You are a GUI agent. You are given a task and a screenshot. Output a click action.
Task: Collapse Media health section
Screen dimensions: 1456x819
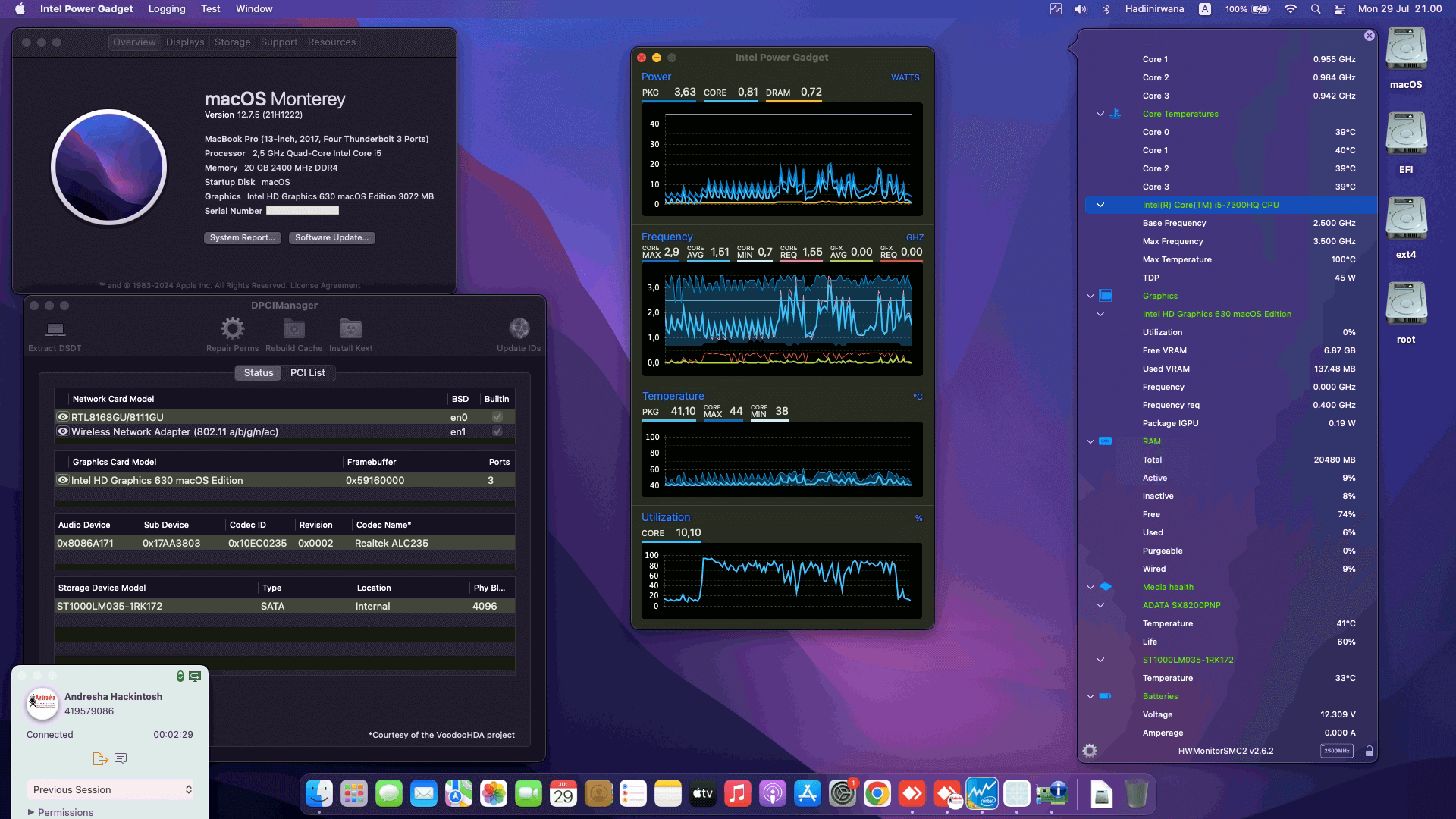point(1090,587)
